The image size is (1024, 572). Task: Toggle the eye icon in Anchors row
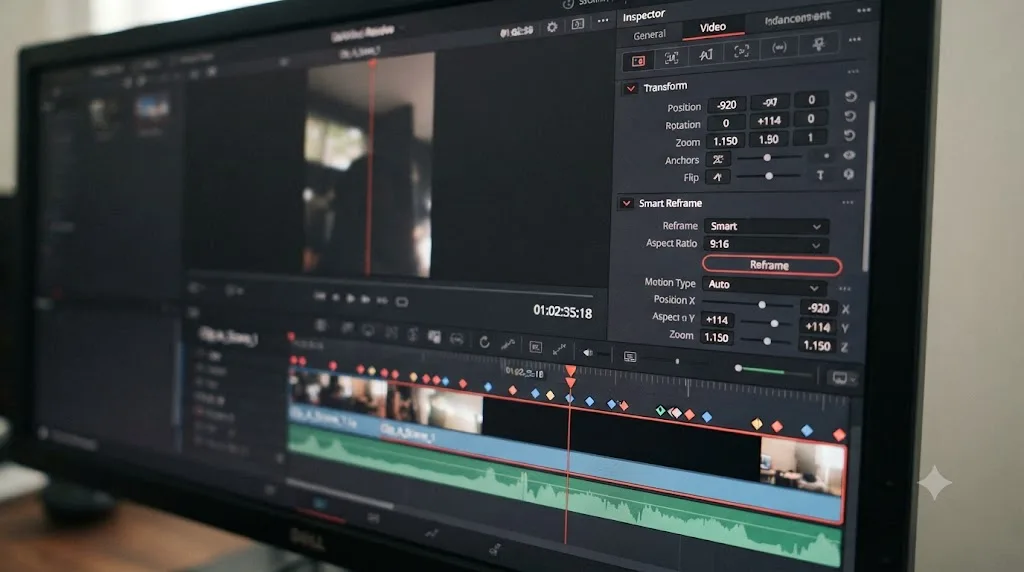[x=849, y=155]
